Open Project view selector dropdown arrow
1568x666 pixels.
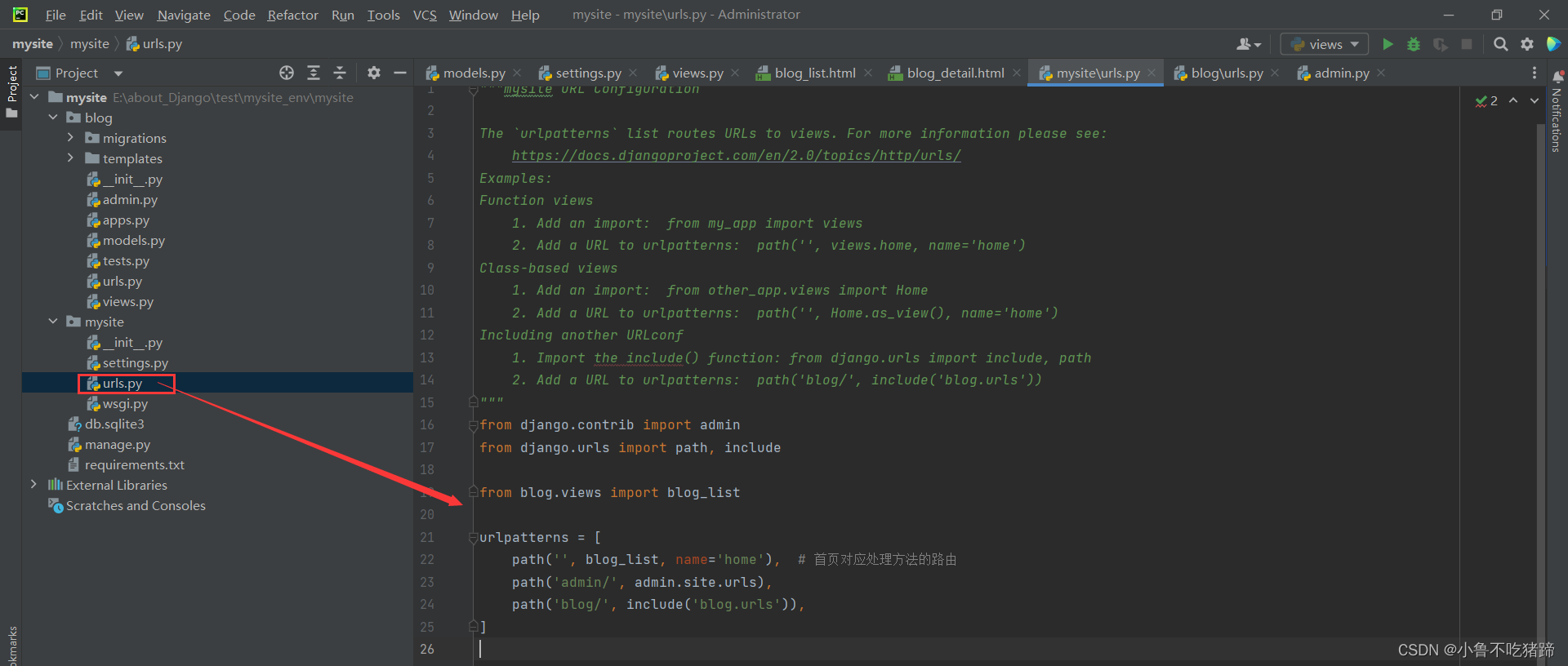pos(118,73)
